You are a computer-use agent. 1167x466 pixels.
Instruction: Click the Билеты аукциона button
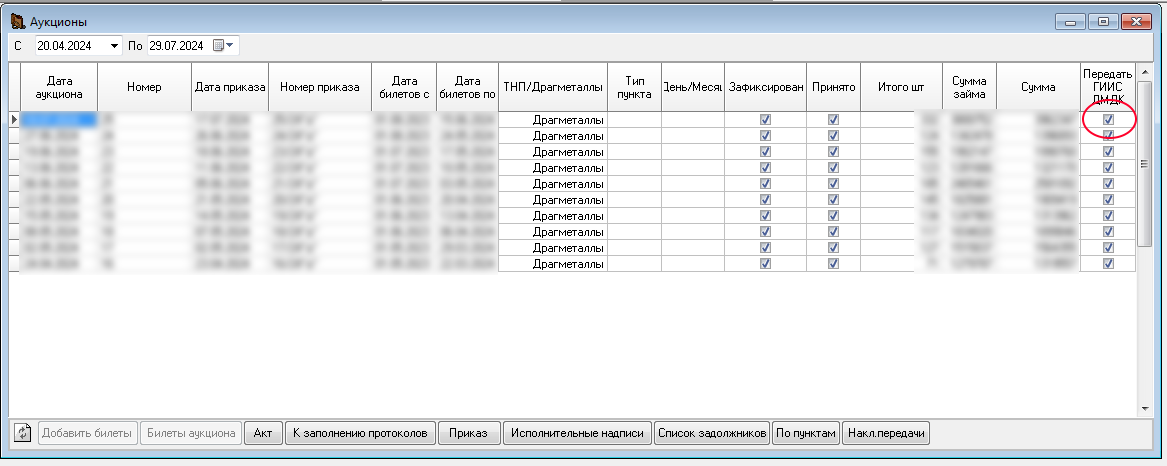tap(191, 433)
